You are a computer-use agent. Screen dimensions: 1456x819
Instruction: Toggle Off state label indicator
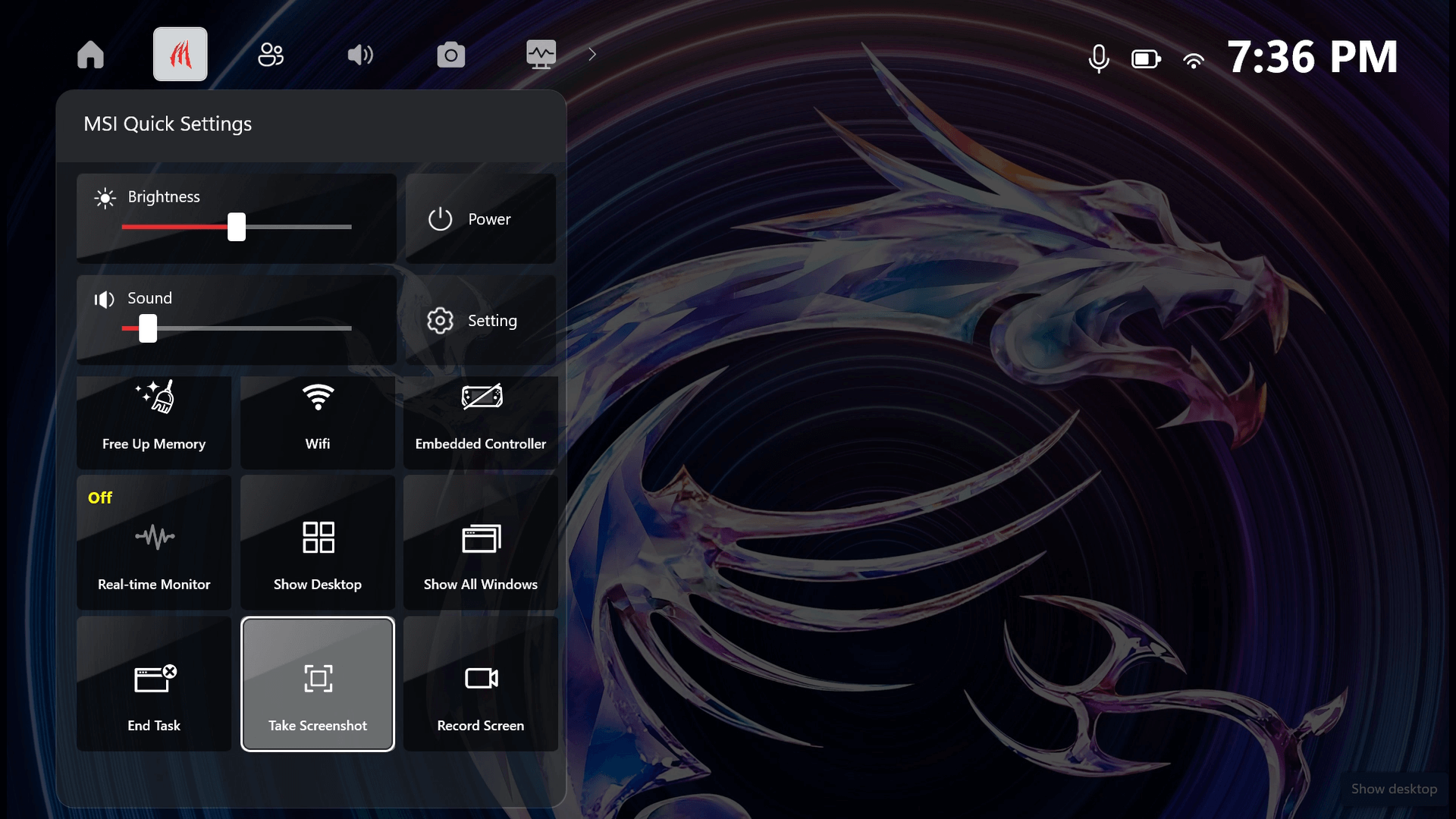(99, 497)
